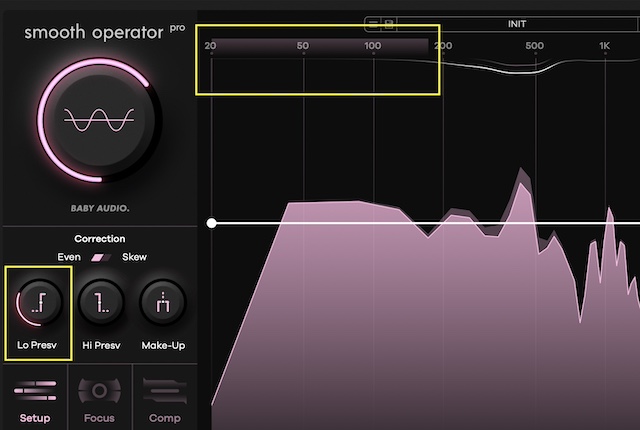Click the Even correction label
This screenshot has width=640, height=430.
69,257
